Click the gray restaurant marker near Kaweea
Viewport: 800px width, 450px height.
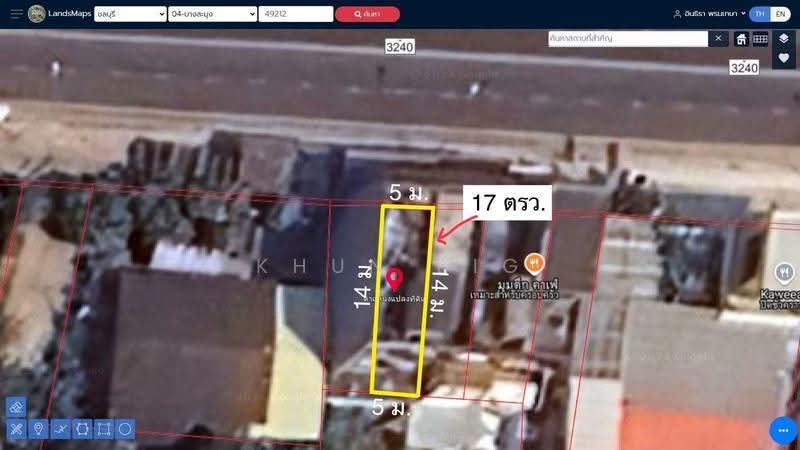tap(784, 274)
